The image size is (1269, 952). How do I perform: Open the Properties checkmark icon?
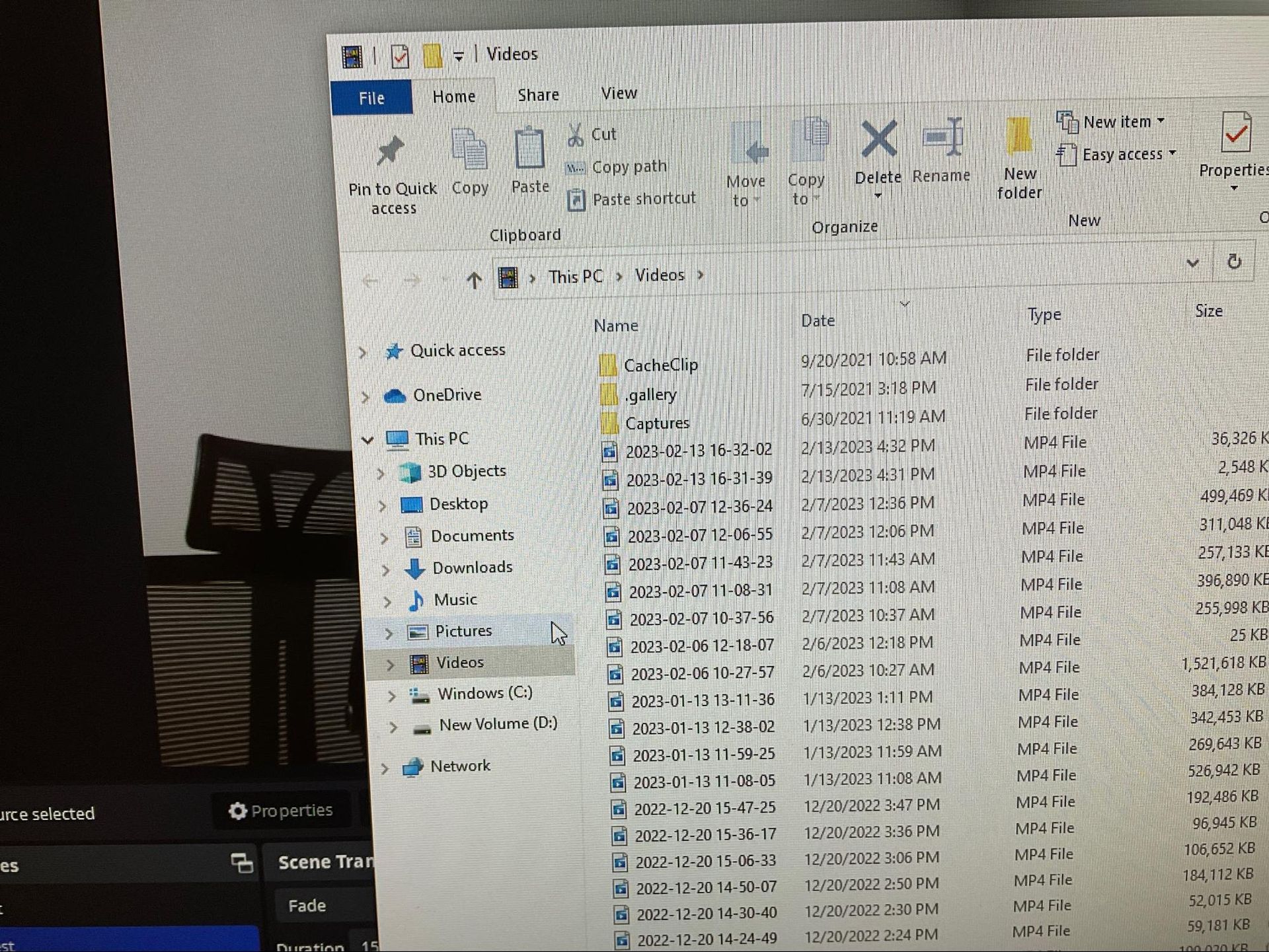(x=1236, y=132)
